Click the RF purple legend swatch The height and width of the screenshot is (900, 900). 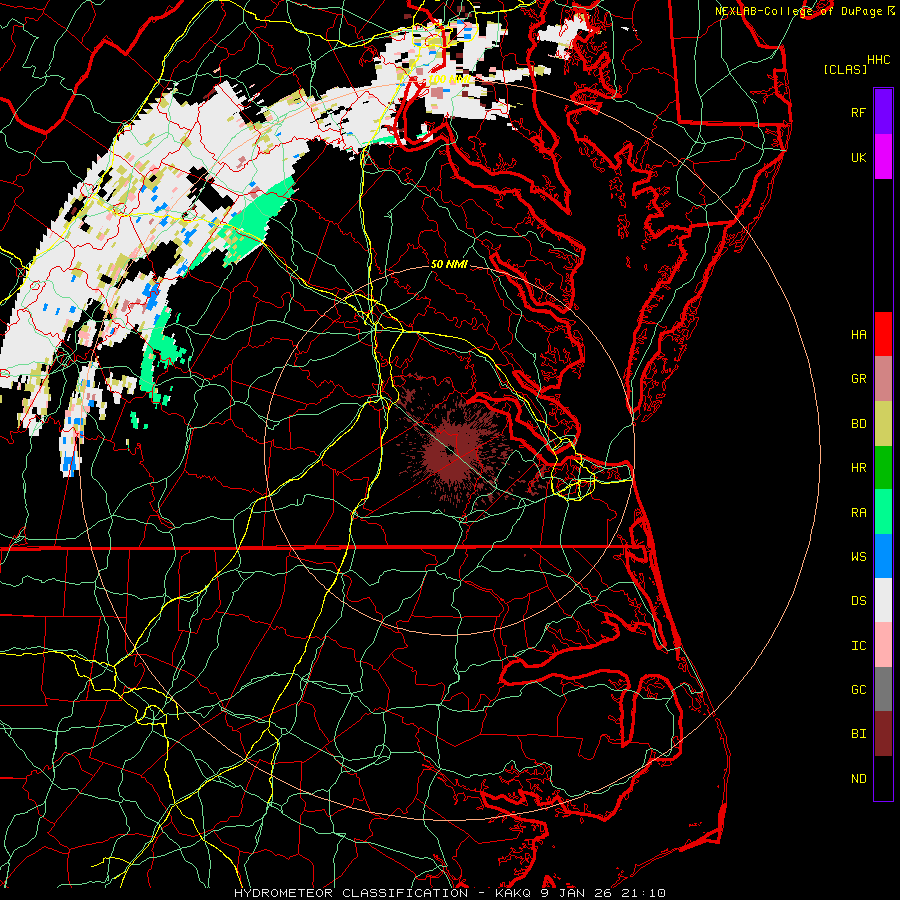[883, 112]
